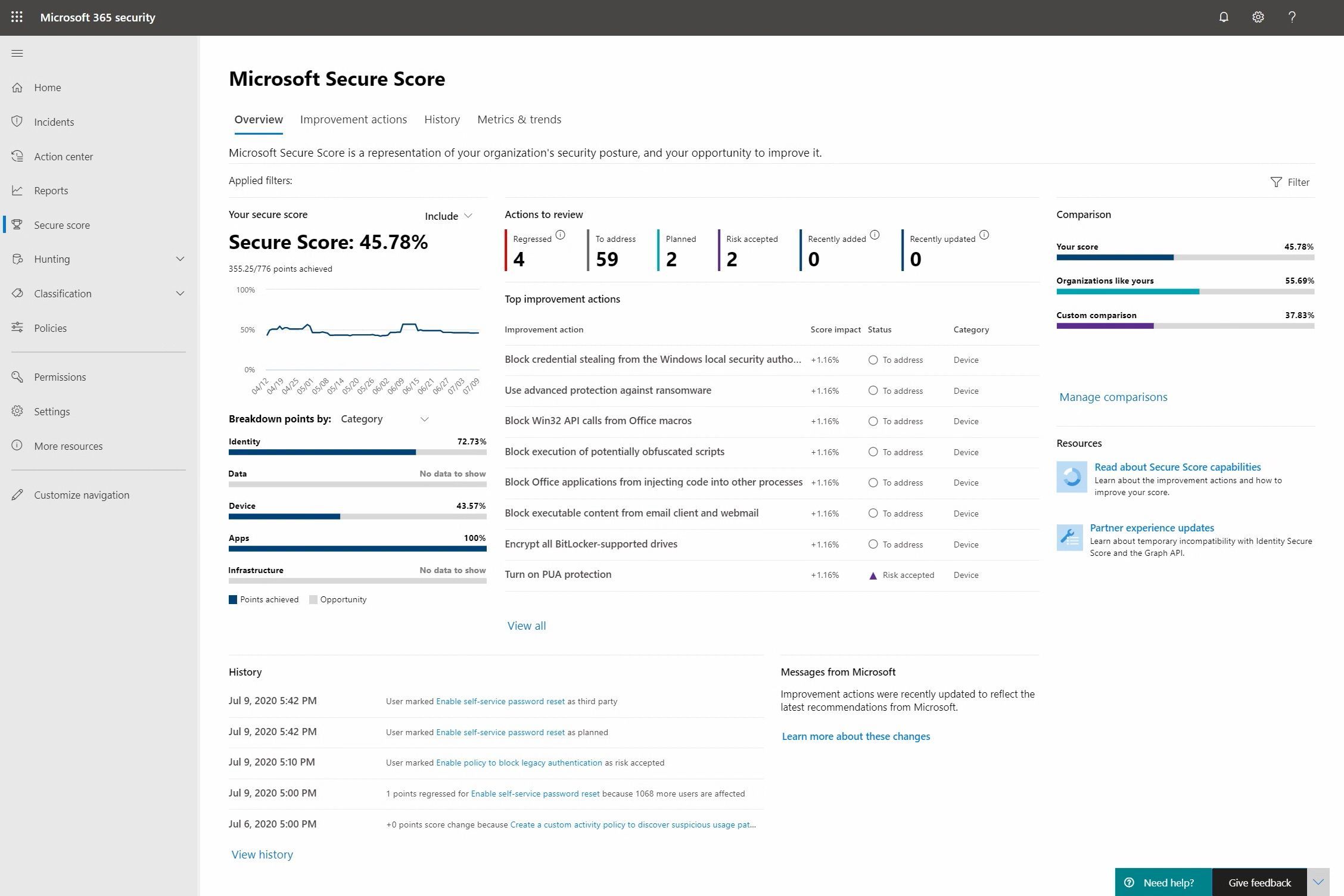Switch to the Metrics & trends tab
This screenshot has width=1344, height=896.
point(519,119)
